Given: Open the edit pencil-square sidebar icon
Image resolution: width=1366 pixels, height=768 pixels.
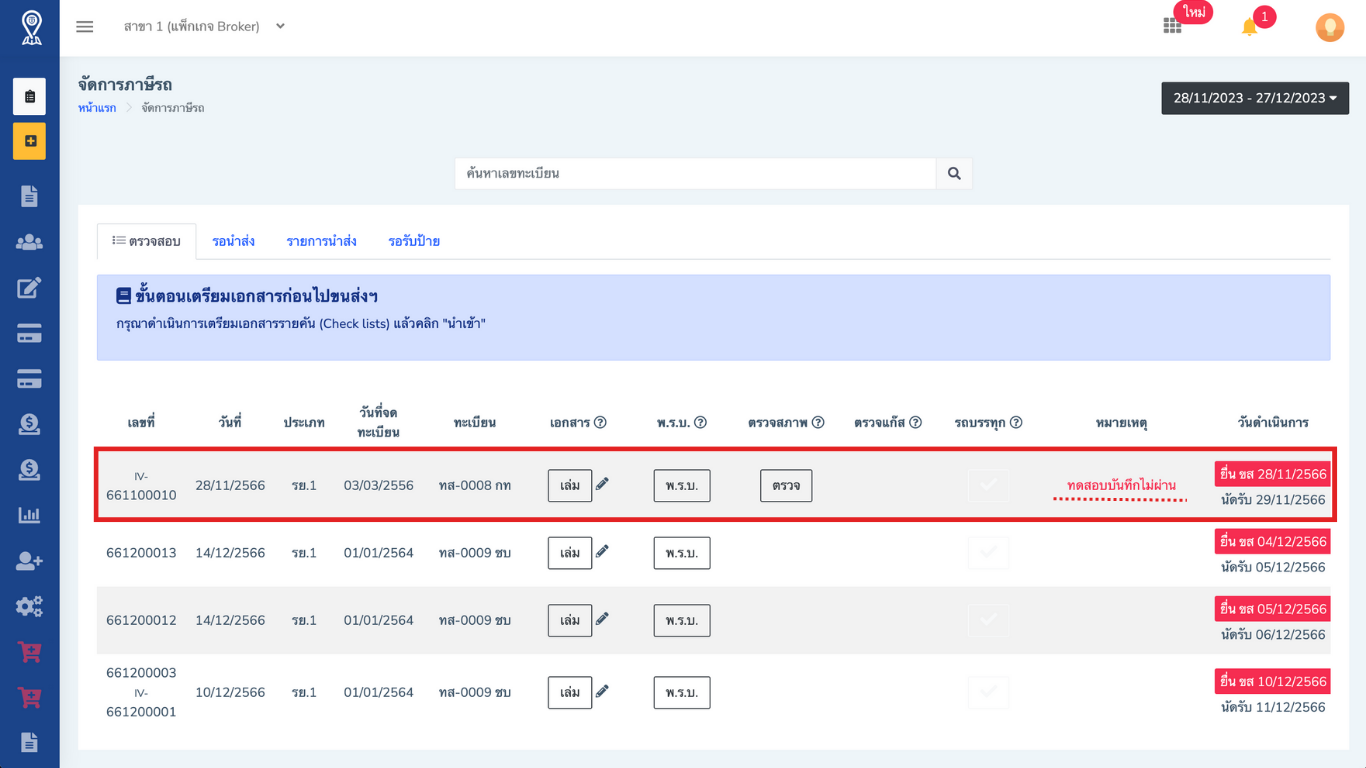Looking at the screenshot, I should (x=29, y=288).
